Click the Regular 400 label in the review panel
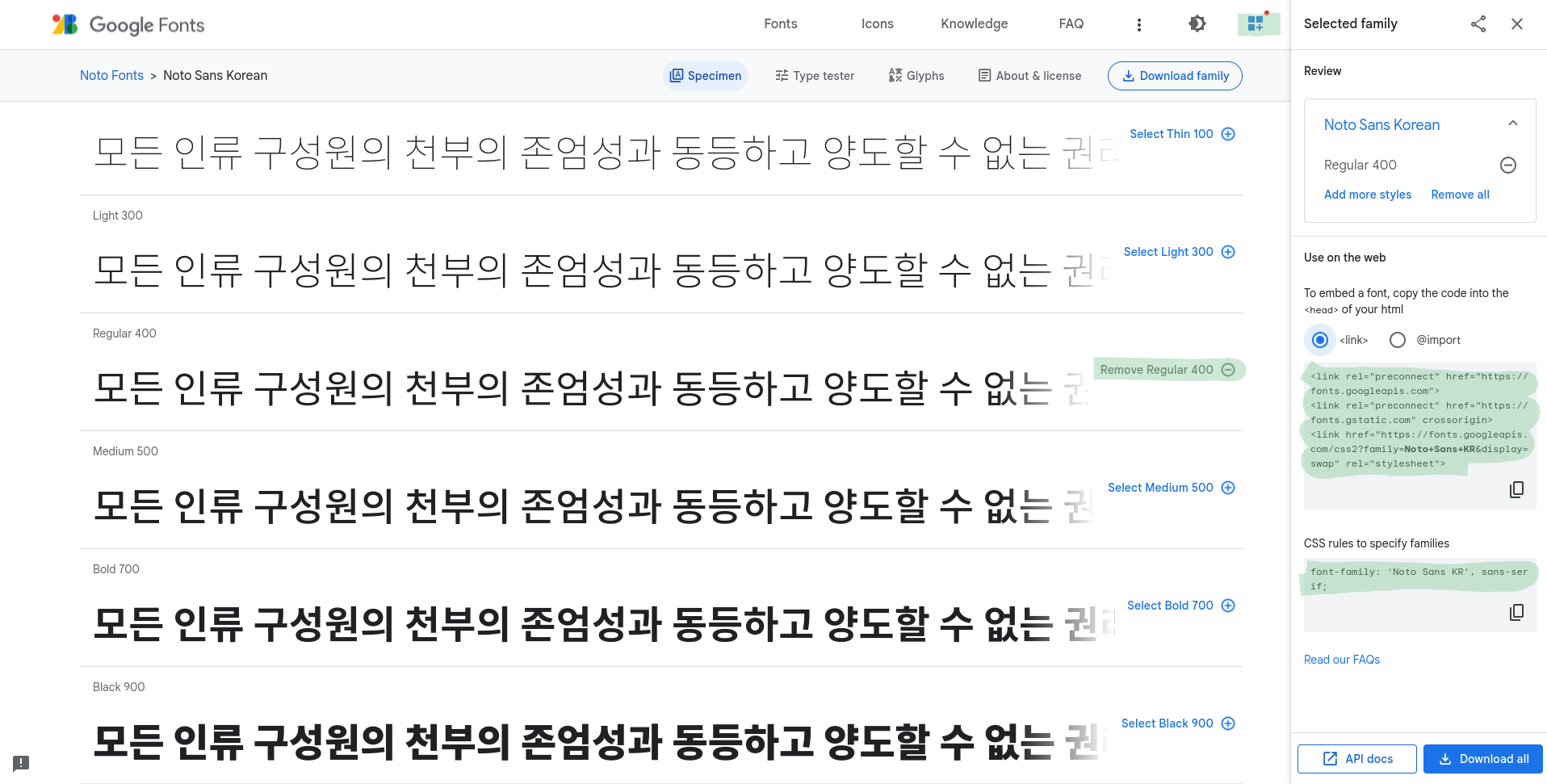The width and height of the screenshot is (1547, 784). 1360,165
